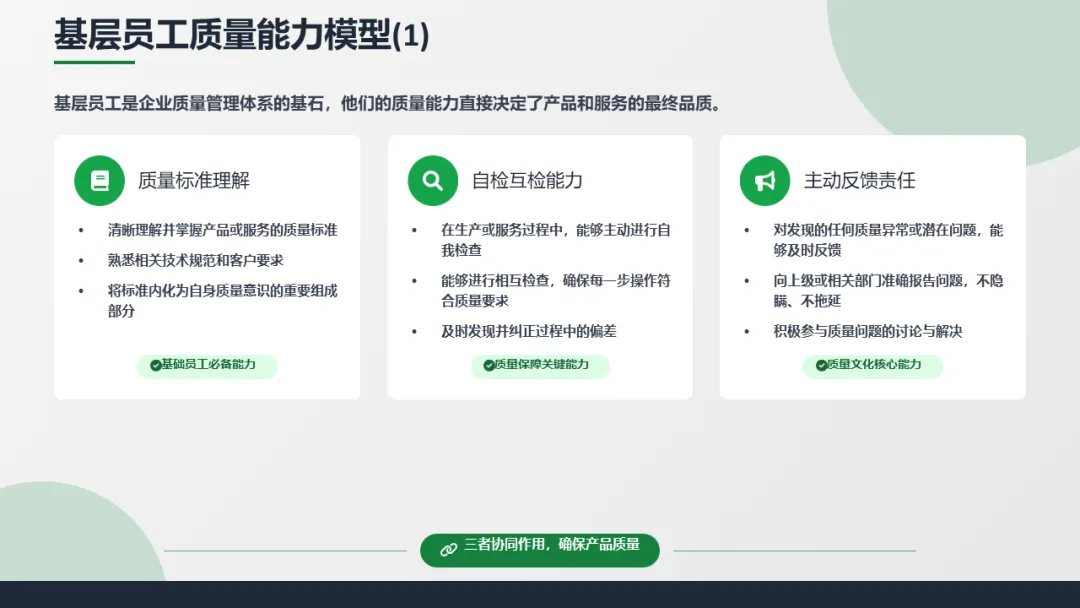Viewport: 1080px width, 608px height.
Task: Click bullet 及时发现并纠正过程中的偏差
Action: coord(529,331)
